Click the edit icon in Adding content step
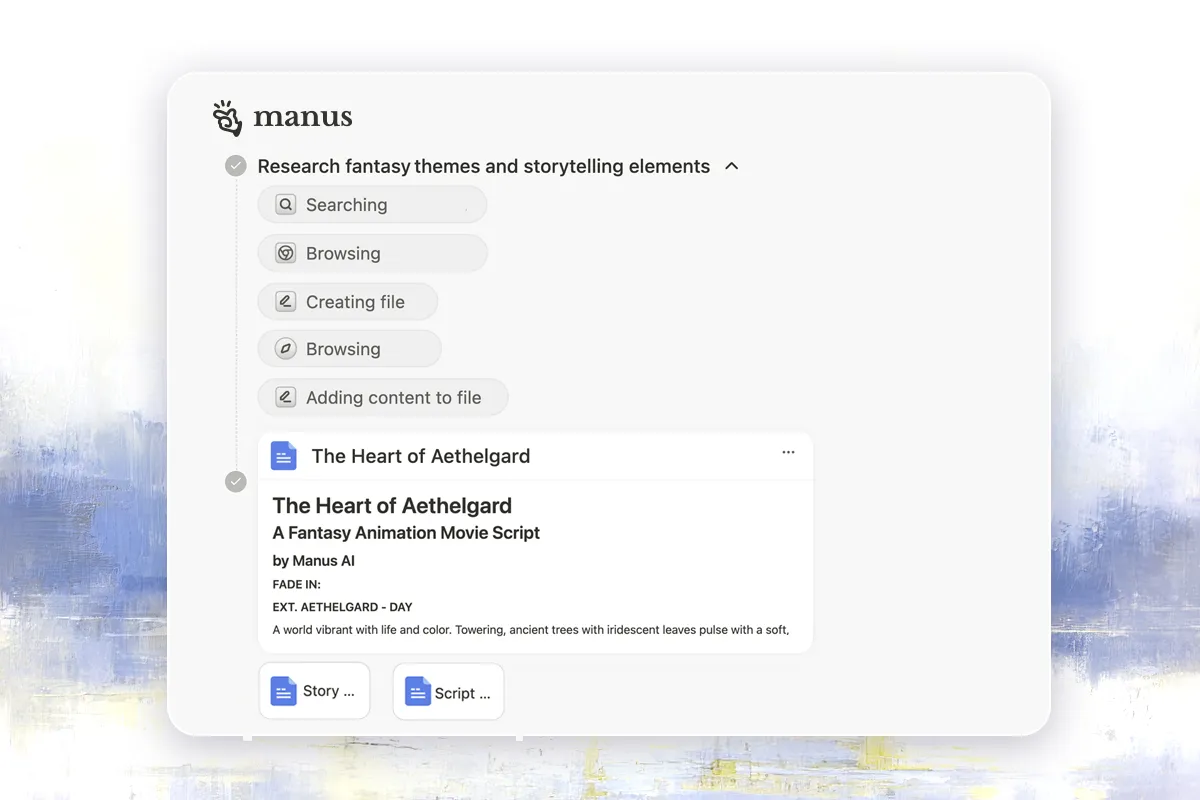1200x800 pixels. [x=285, y=397]
